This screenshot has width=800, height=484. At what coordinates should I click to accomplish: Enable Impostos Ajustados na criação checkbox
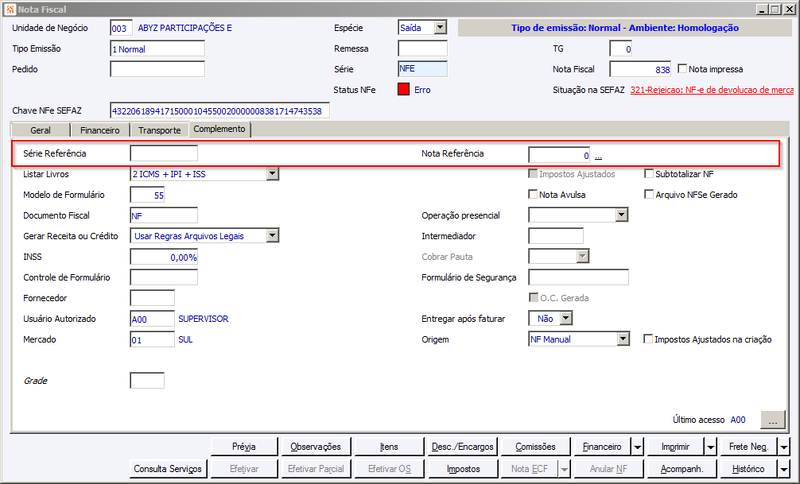(648, 339)
